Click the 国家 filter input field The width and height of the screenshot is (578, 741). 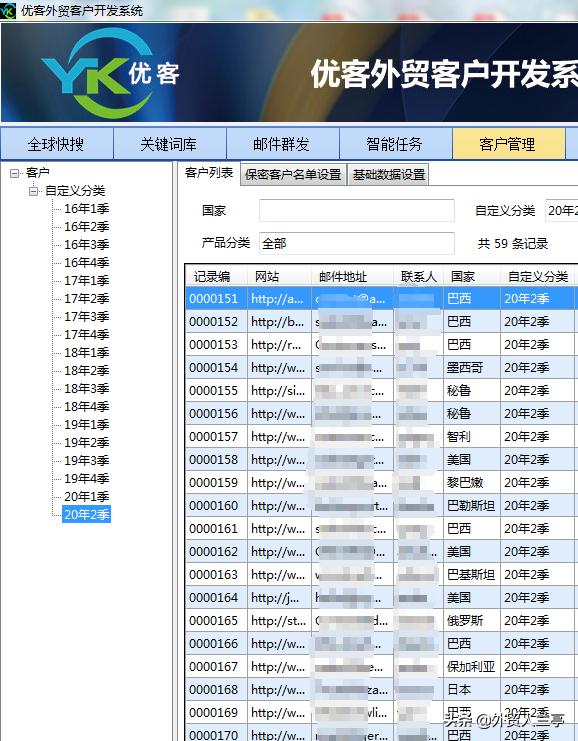pos(357,210)
